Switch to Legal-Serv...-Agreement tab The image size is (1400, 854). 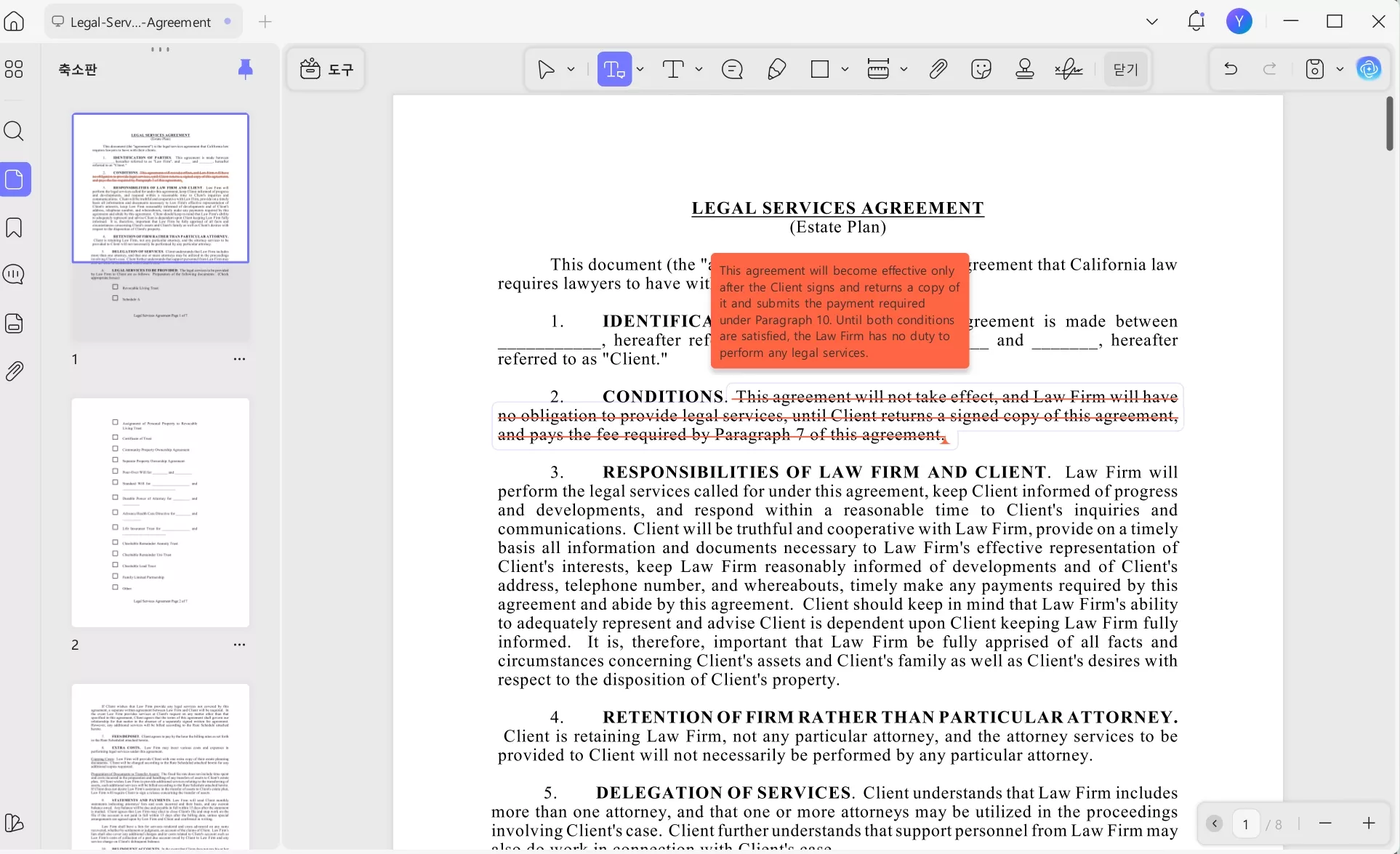140,22
